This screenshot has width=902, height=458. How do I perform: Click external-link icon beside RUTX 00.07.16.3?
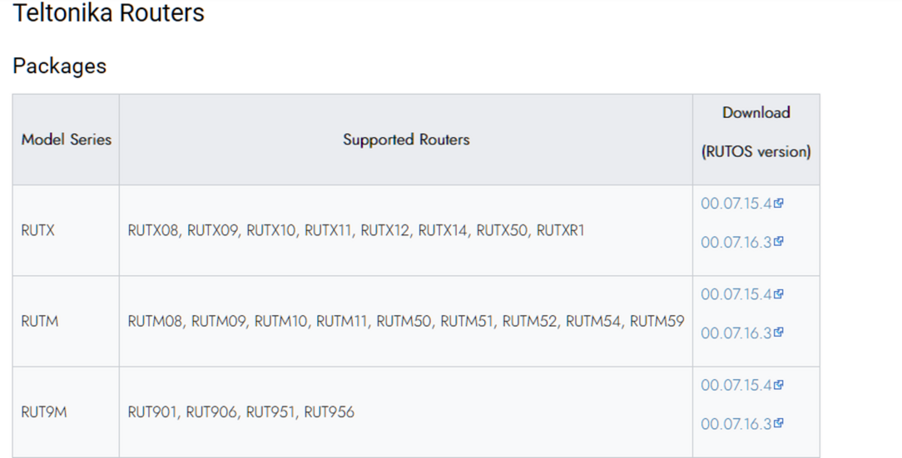pos(778,242)
